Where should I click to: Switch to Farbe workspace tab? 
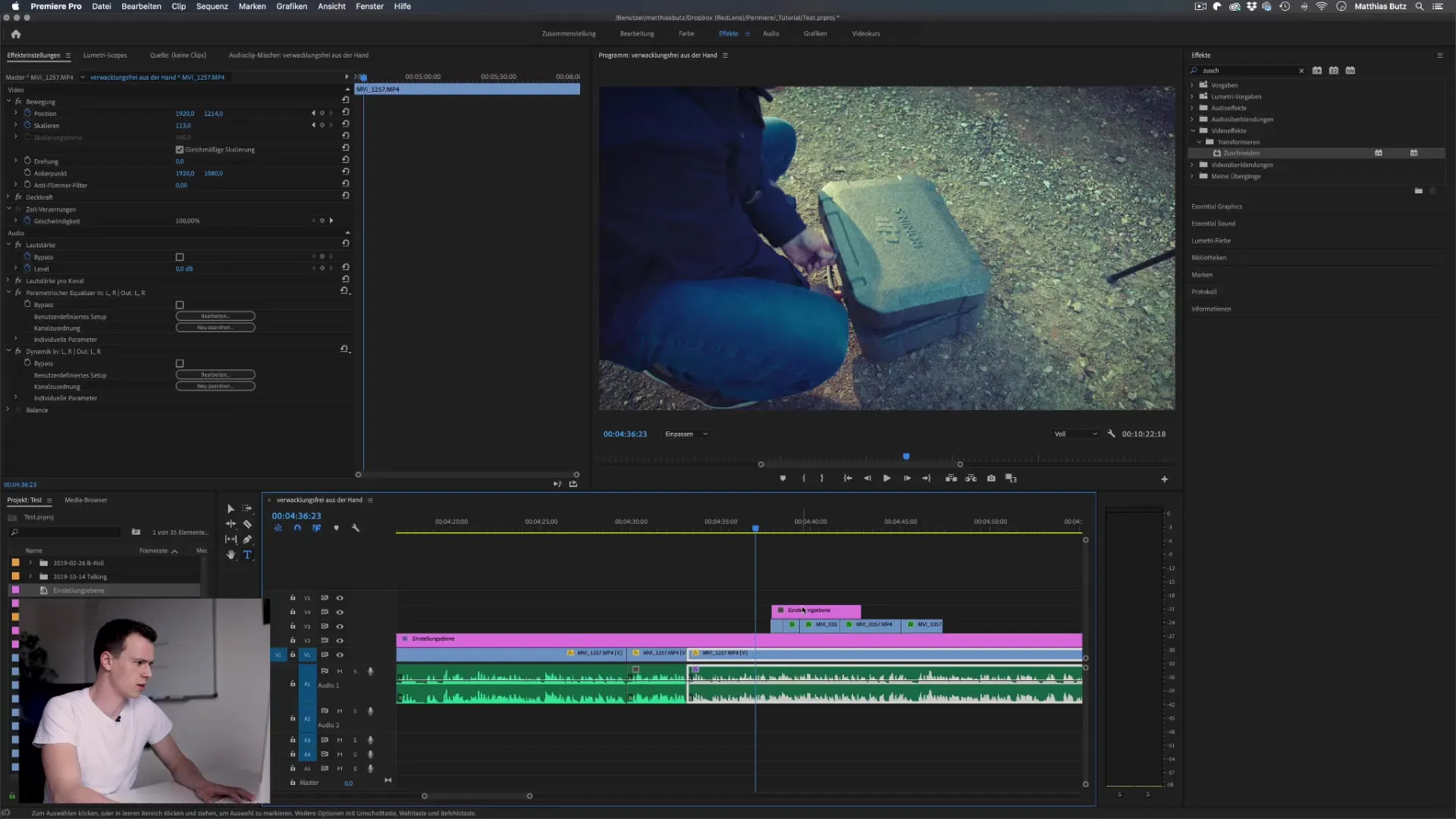pos(686,33)
